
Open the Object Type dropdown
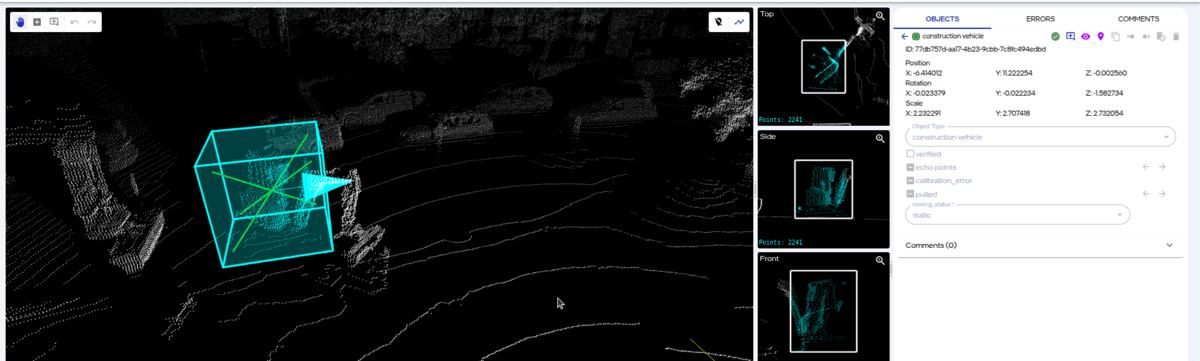pyautogui.click(x=1040, y=137)
